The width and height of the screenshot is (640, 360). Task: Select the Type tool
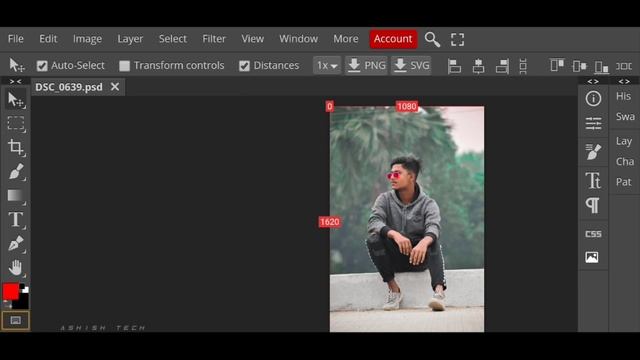coord(16,220)
